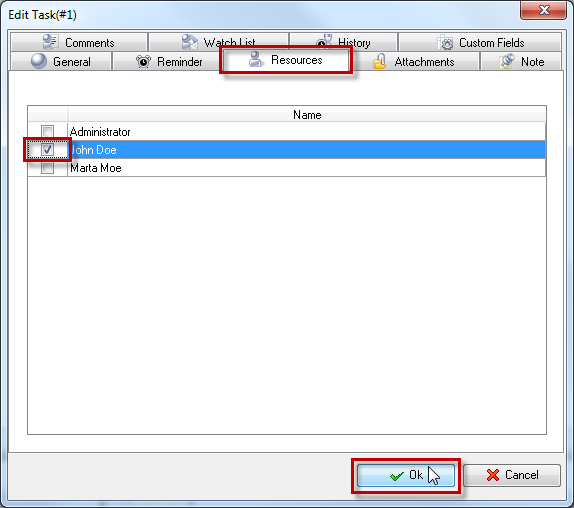
Task: Click the Reminder alarm clock icon
Action: point(144,61)
